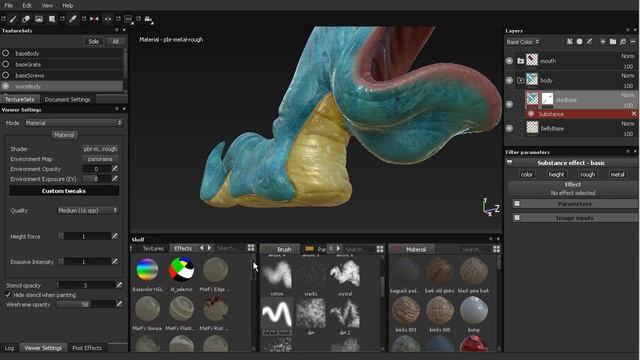Screen dimensions: 640x360
Task: Select the wormBody texture set radio
Action: coord(6,86)
